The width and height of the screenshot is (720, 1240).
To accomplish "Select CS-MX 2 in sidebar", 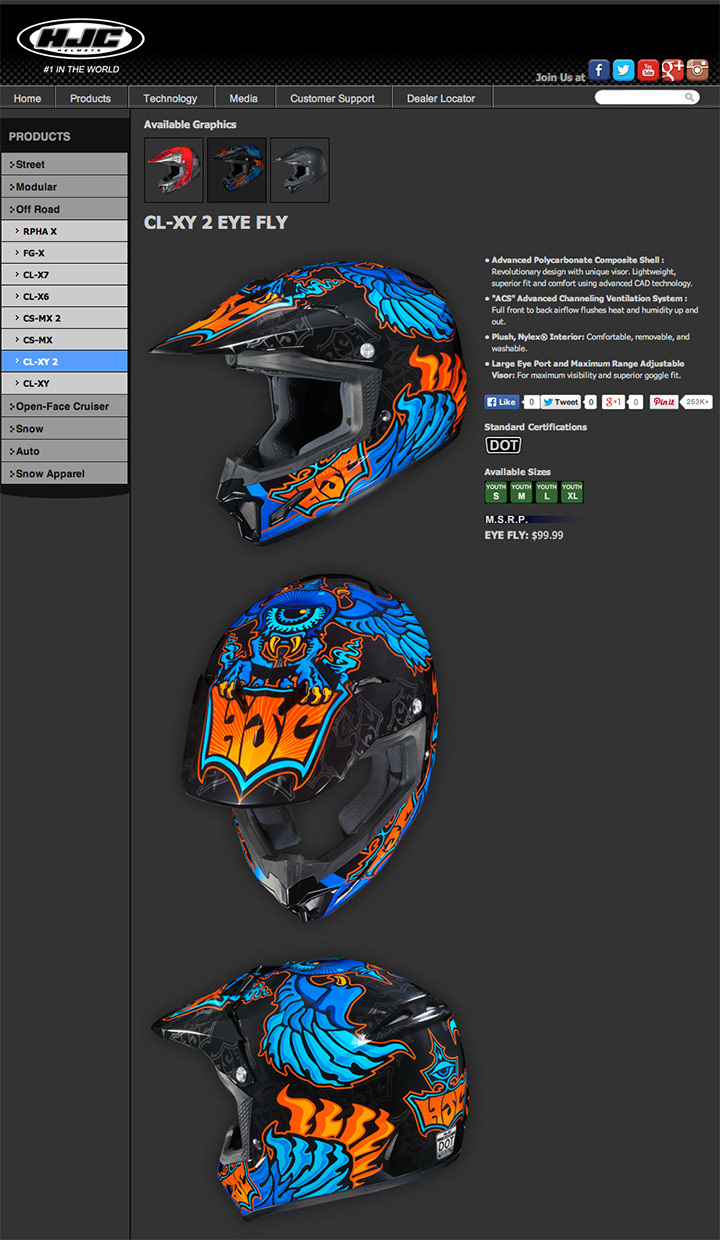I will point(64,318).
